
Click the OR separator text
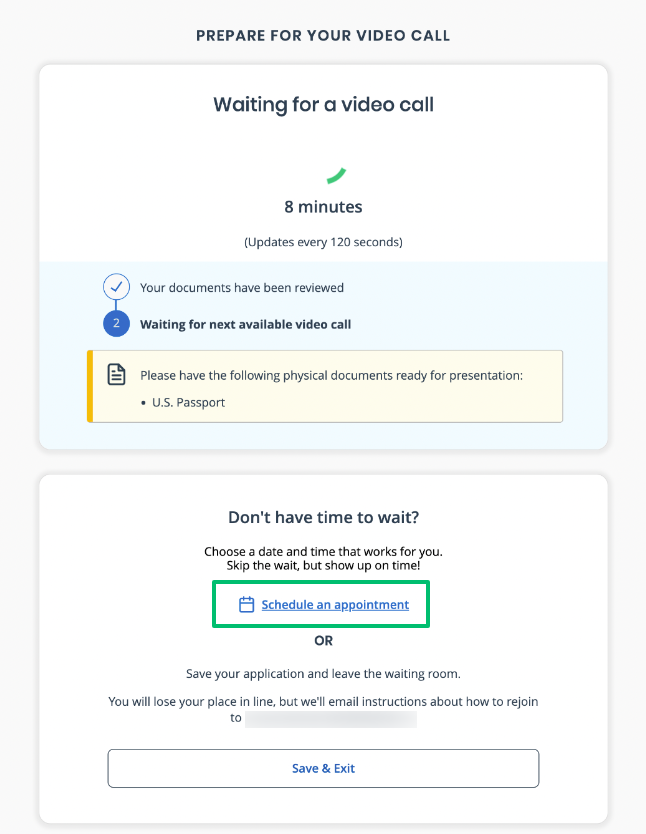tap(323, 640)
